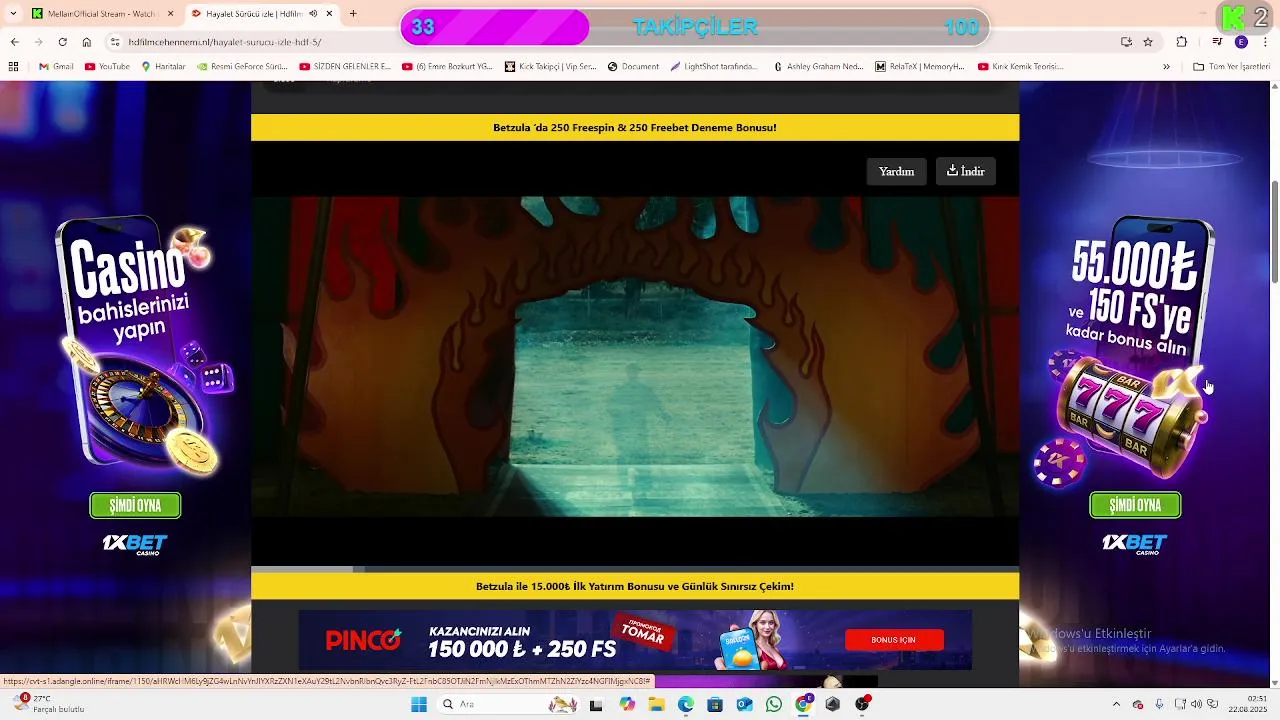Open Outlook from the taskbar
Screen dimensions: 1280x720
745,704
